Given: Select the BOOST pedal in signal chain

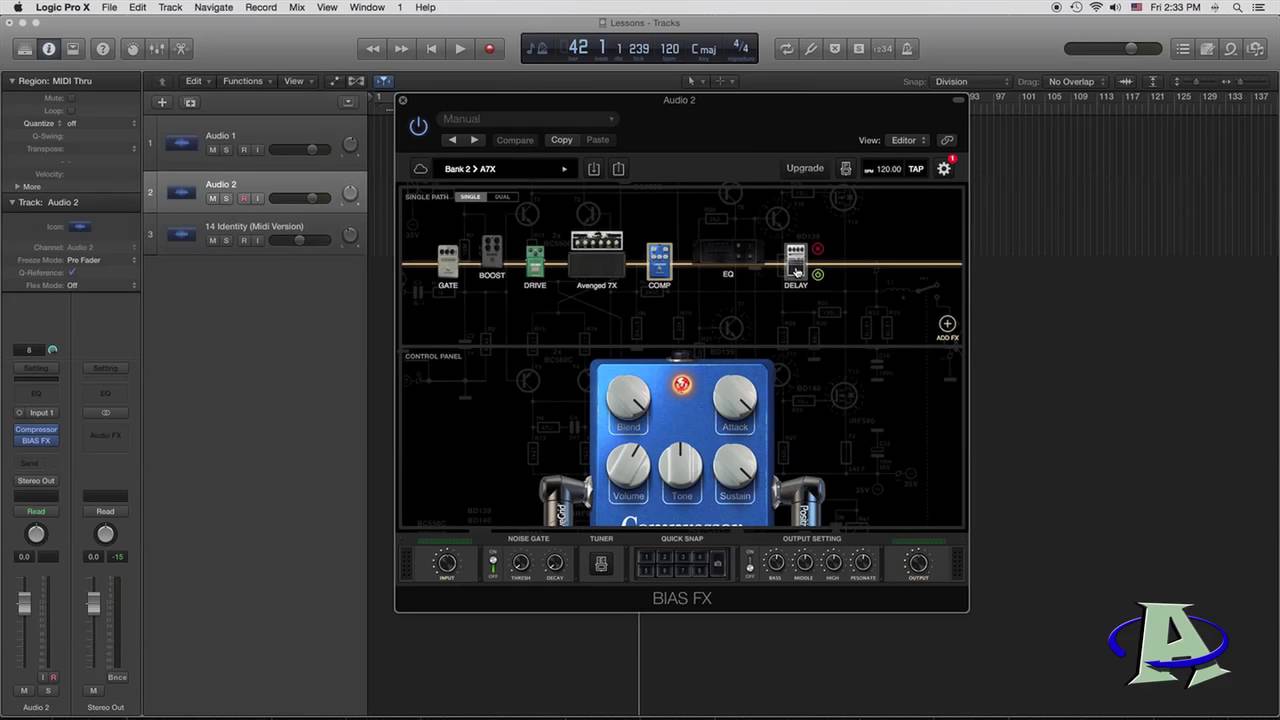Looking at the screenshot, I should tap(491, 252).
